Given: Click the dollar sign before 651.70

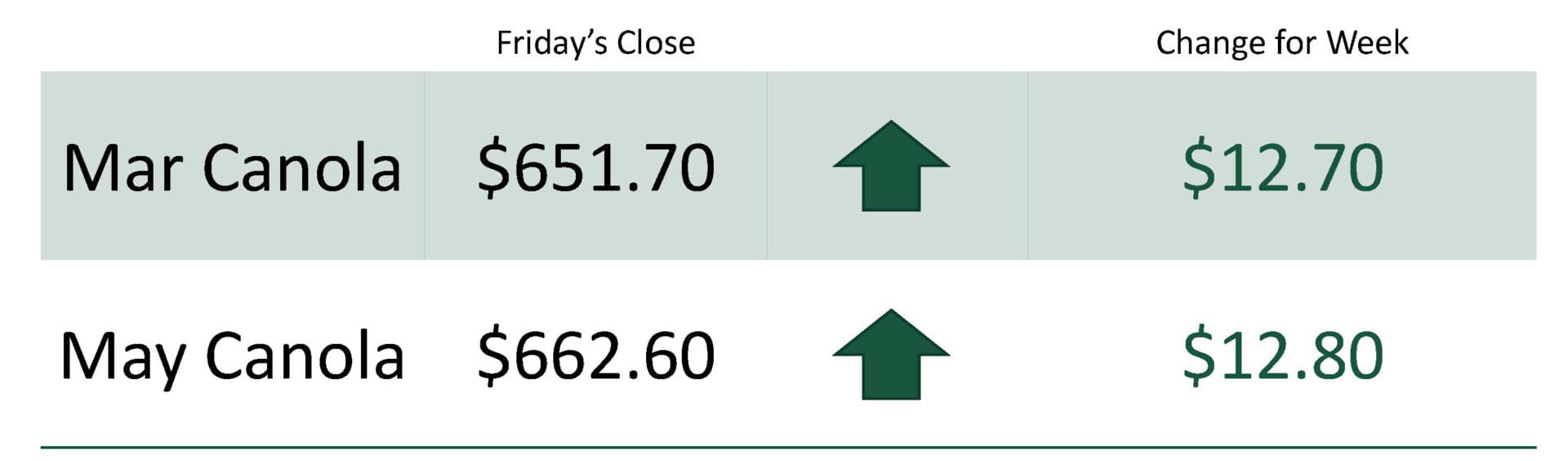Looking at the screenshot, I should (x=492, y=168).
